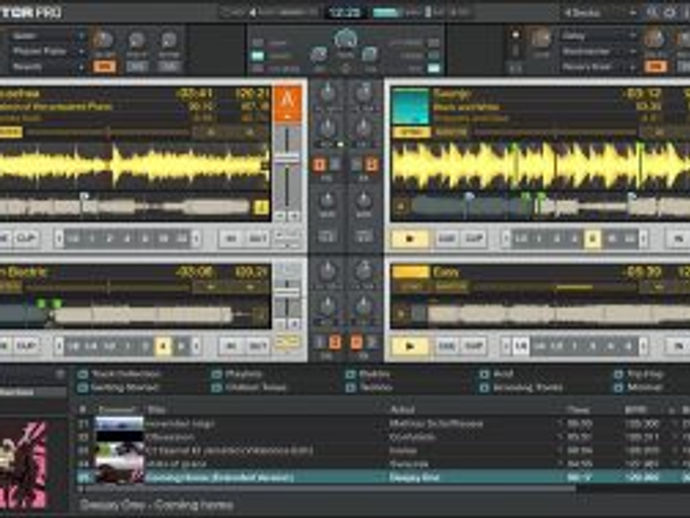Image resolution: width=690 pixels, height=518 pixels.
Task: Open the Track Collection favorite
Action: pyautogui.click(x=119, y=374)
